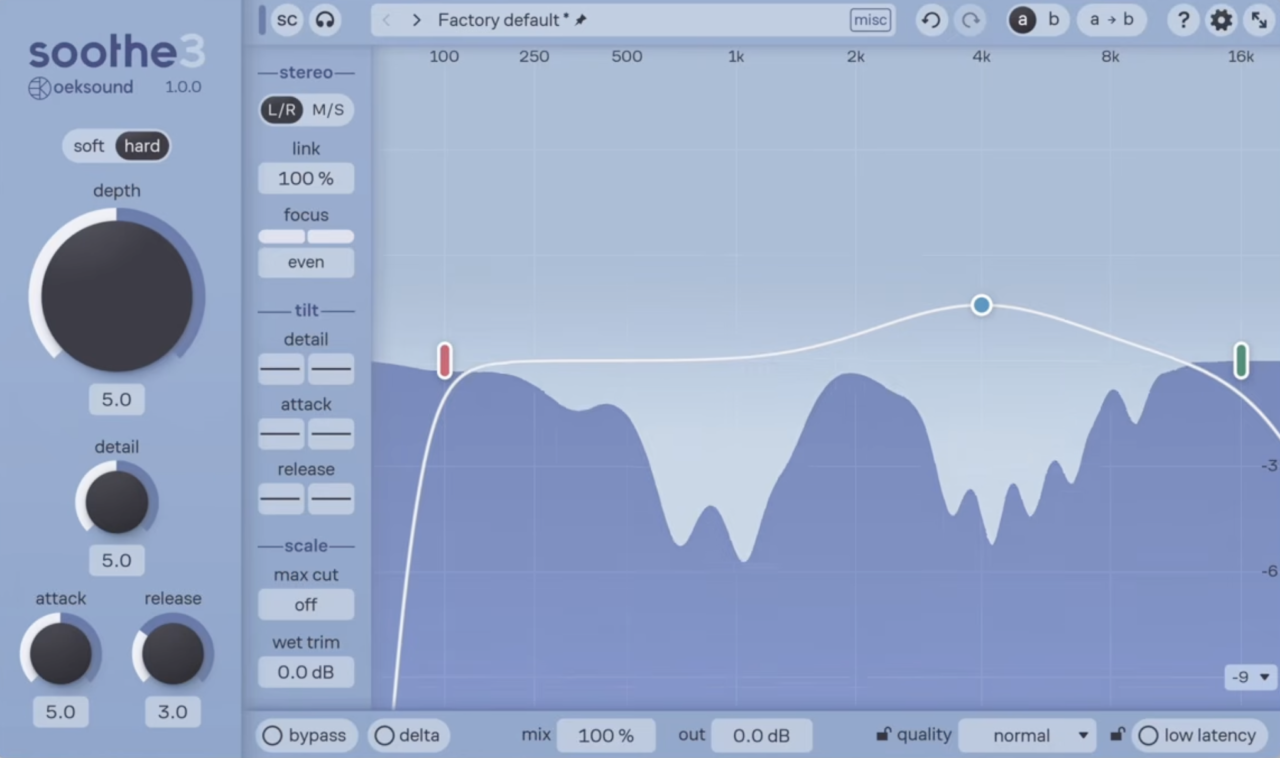Viewport: 1280px width, 758px height.
Task: Click the preset pin icon
Action: click(x=581, y=20)
